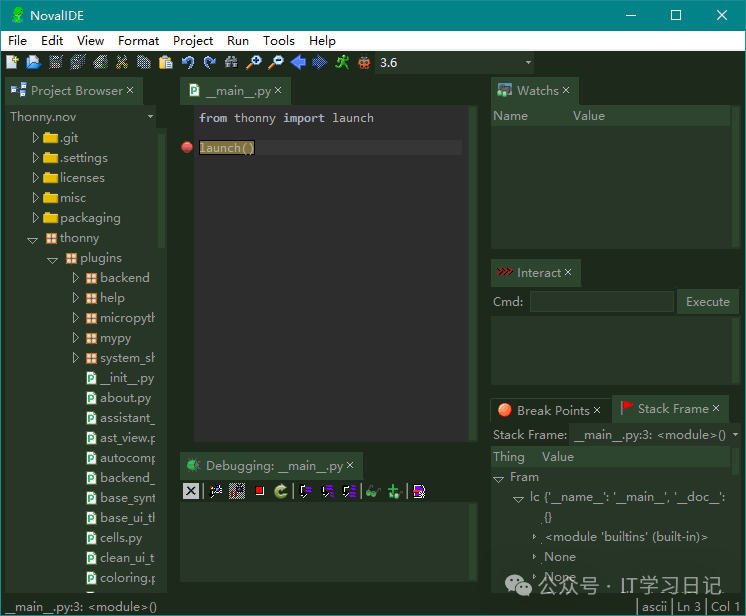Open the Python version 3.6 dropdown

528,63
